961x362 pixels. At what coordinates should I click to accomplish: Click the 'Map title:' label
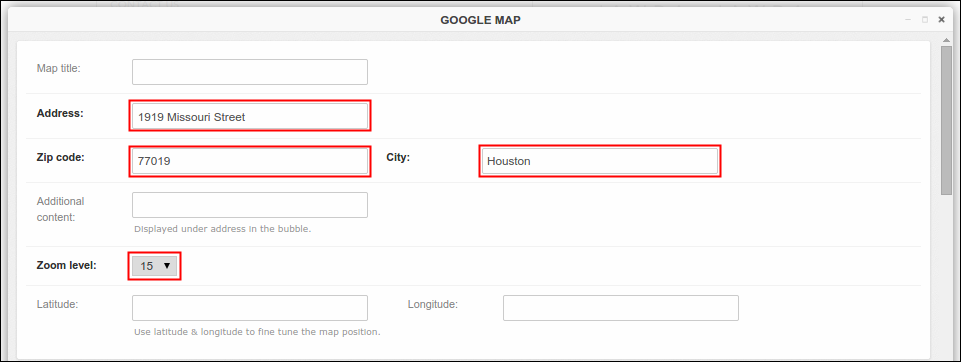pos(59,68)
